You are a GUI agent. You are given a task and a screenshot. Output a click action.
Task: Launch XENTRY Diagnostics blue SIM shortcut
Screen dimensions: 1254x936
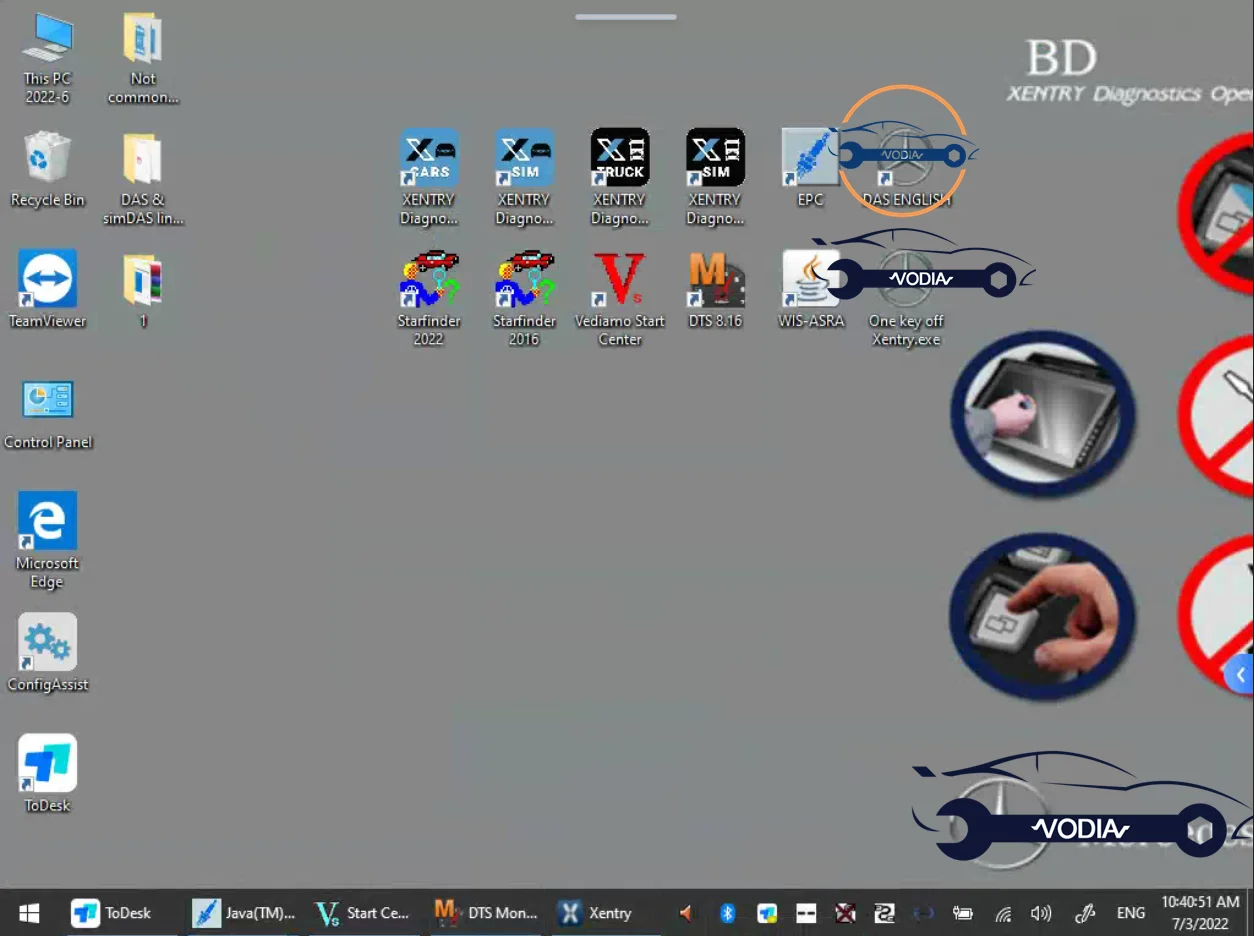[x=524, y=177]
